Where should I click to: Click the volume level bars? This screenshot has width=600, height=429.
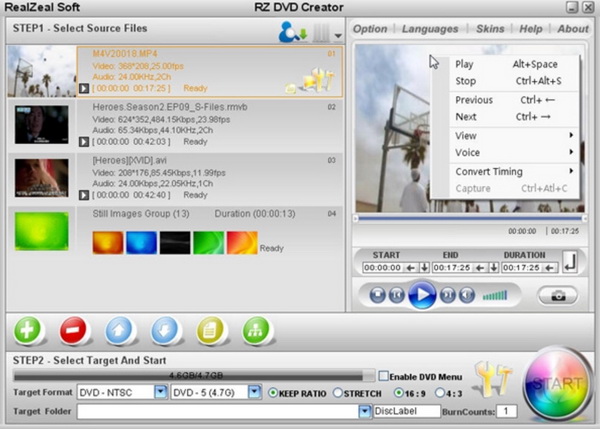494,295
